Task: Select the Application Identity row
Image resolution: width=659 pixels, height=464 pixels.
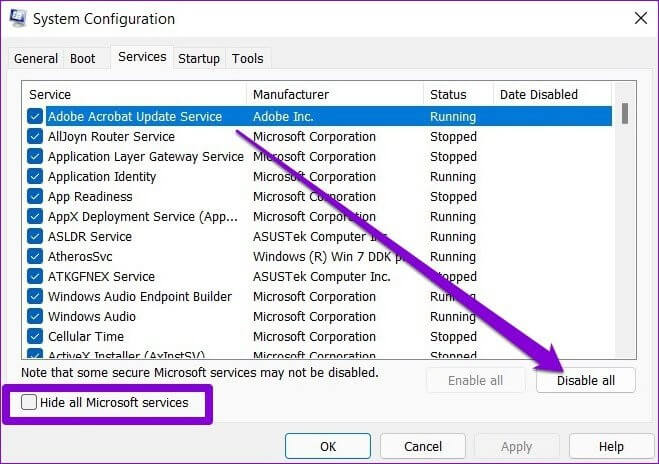Action: [x=319, y=177]
